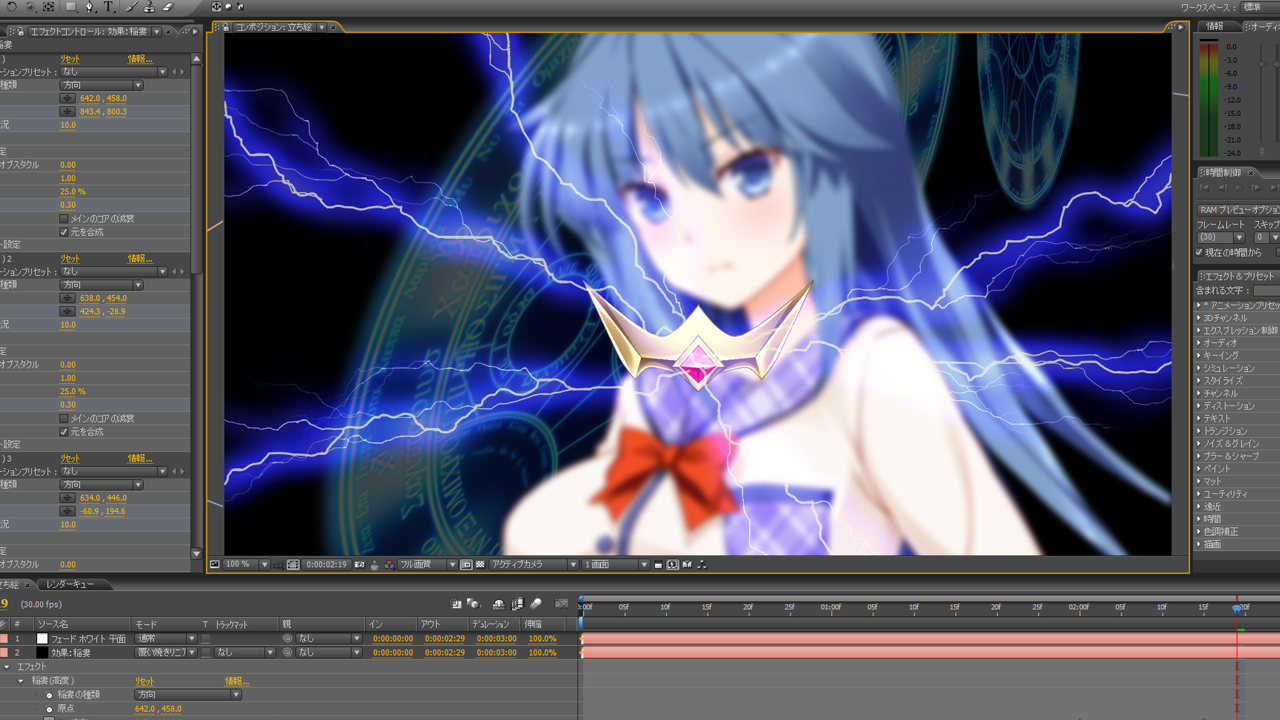The image size is (1280, 720).
Task: Select the Pen tool
Action: click(x=90, y=6)
